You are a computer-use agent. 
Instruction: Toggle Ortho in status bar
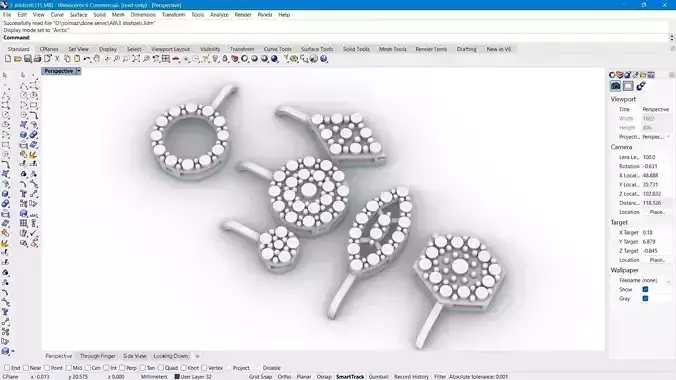(284, 377)
